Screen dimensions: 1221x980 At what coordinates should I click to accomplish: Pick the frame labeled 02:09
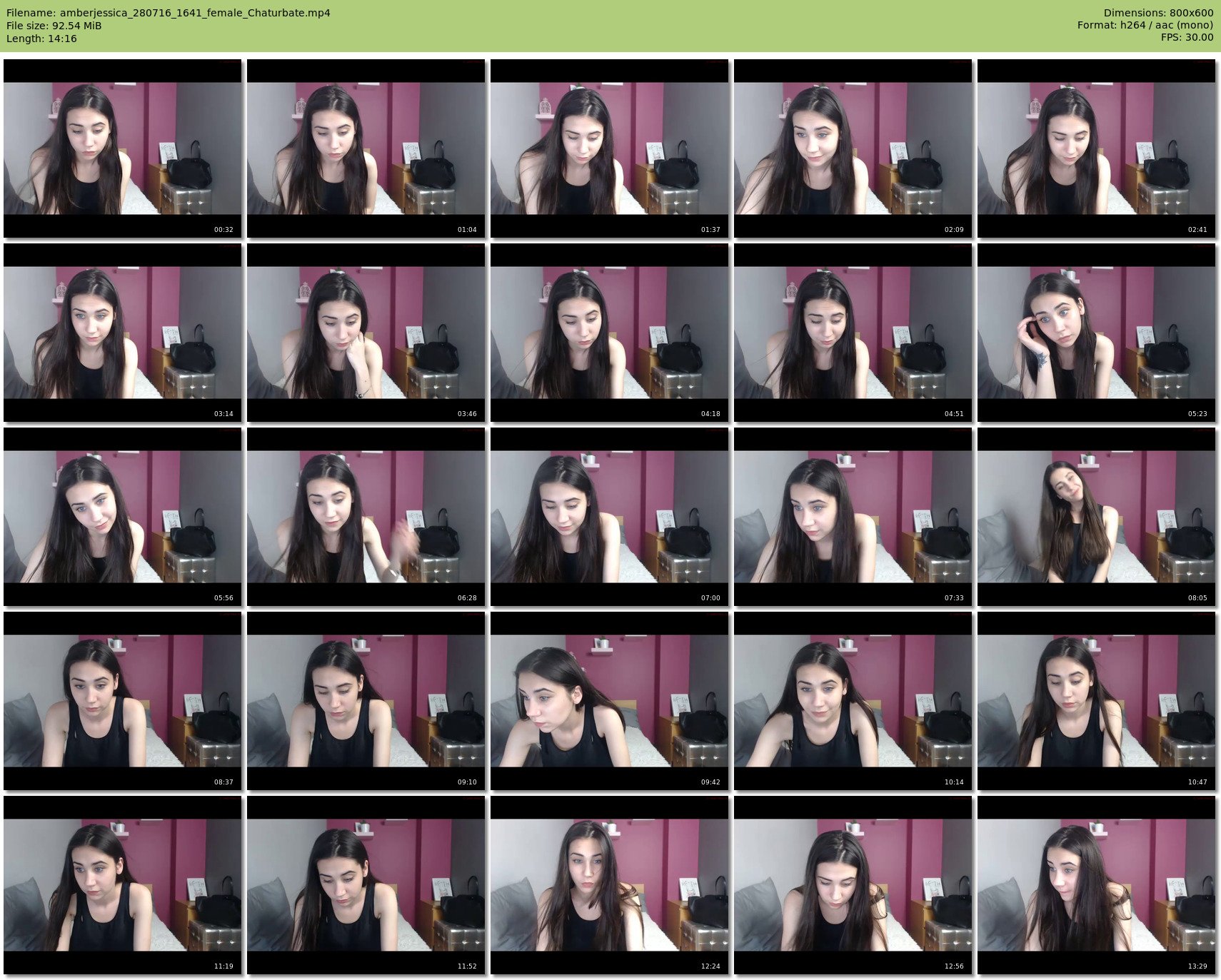(853, 148)
